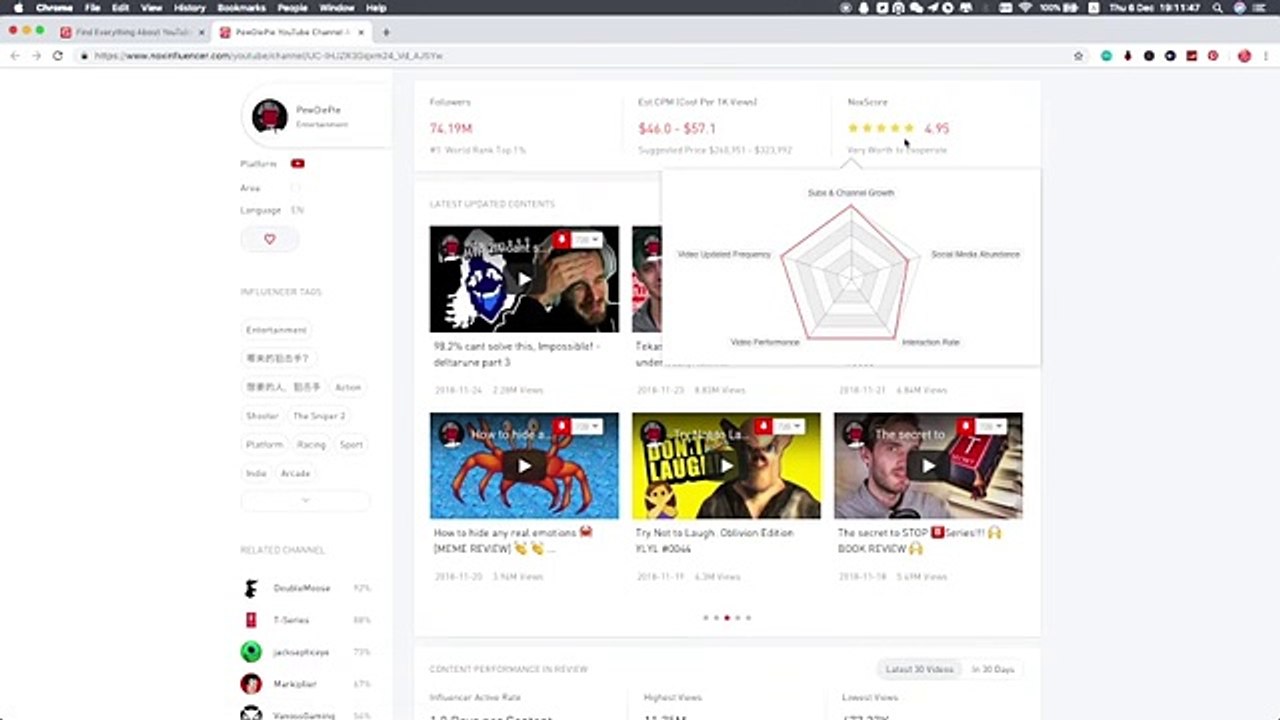Click the Indie influencer tag
Image resolution: width=1280 pixels, height=720 pixels.
[x=256, y=474]
